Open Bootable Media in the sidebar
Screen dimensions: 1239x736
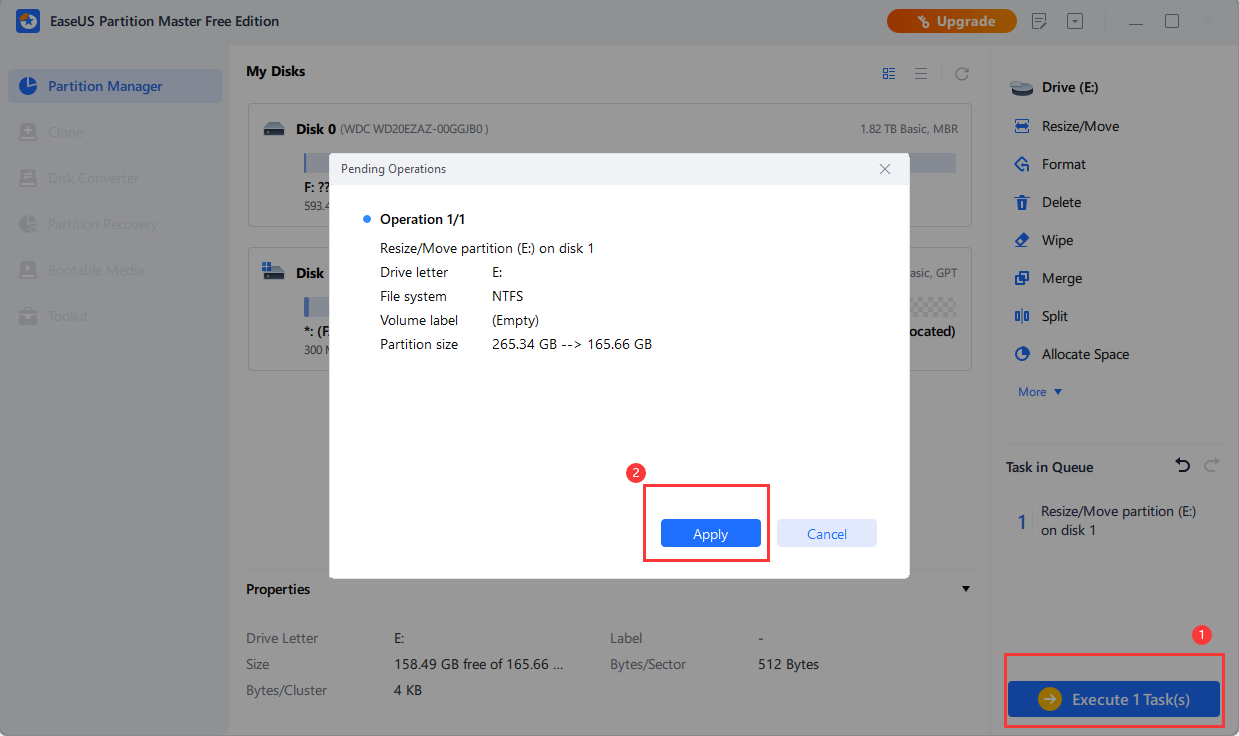coord(114,270)
